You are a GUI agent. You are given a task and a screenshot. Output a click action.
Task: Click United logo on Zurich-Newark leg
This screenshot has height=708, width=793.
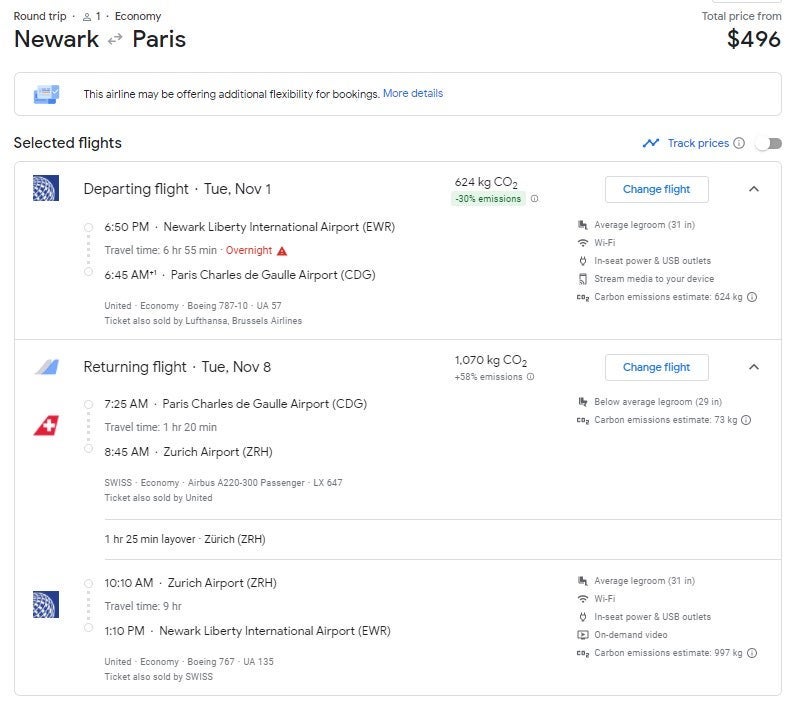[46, 604]
